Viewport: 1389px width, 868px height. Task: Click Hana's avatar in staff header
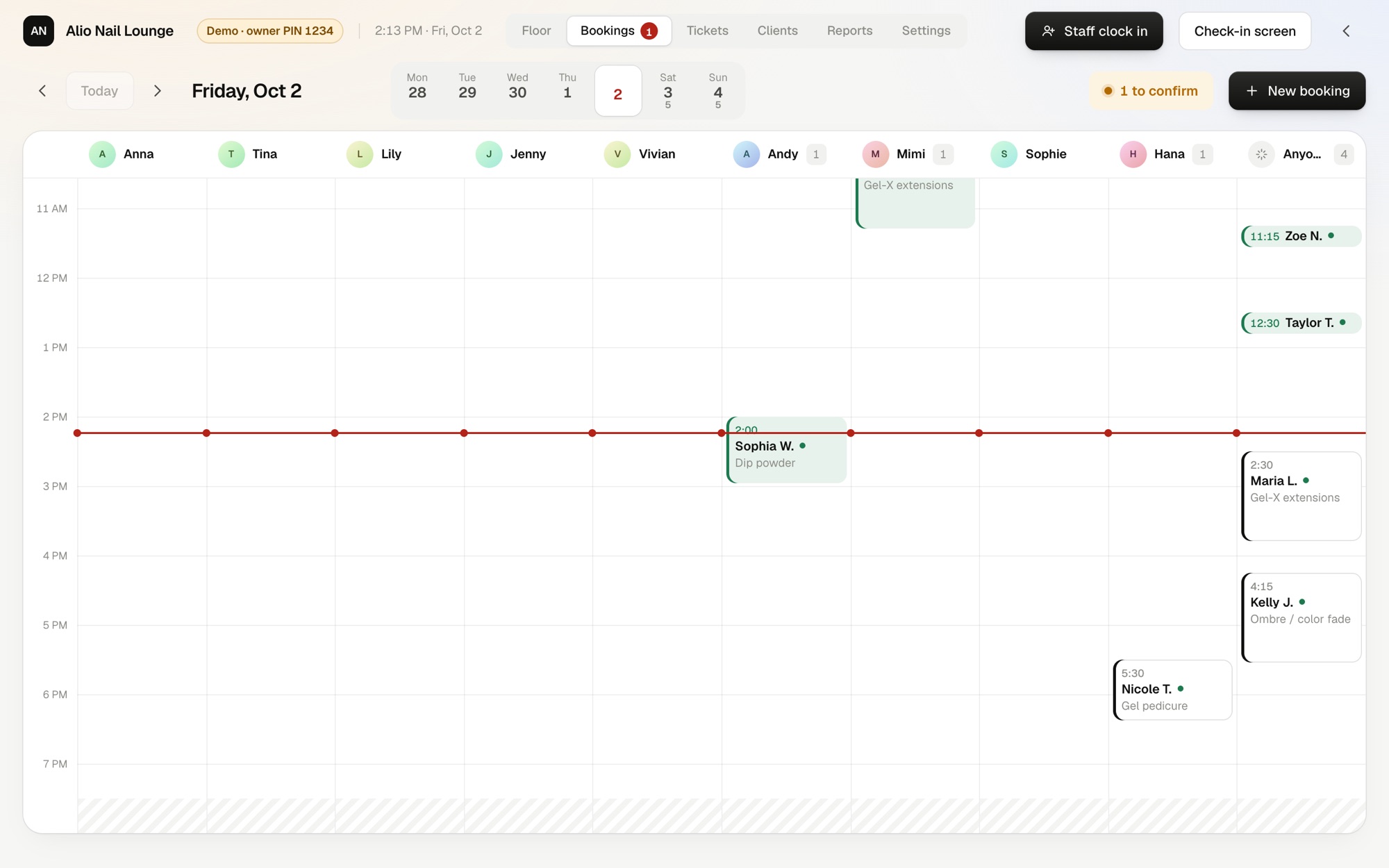click(1133, 154)
